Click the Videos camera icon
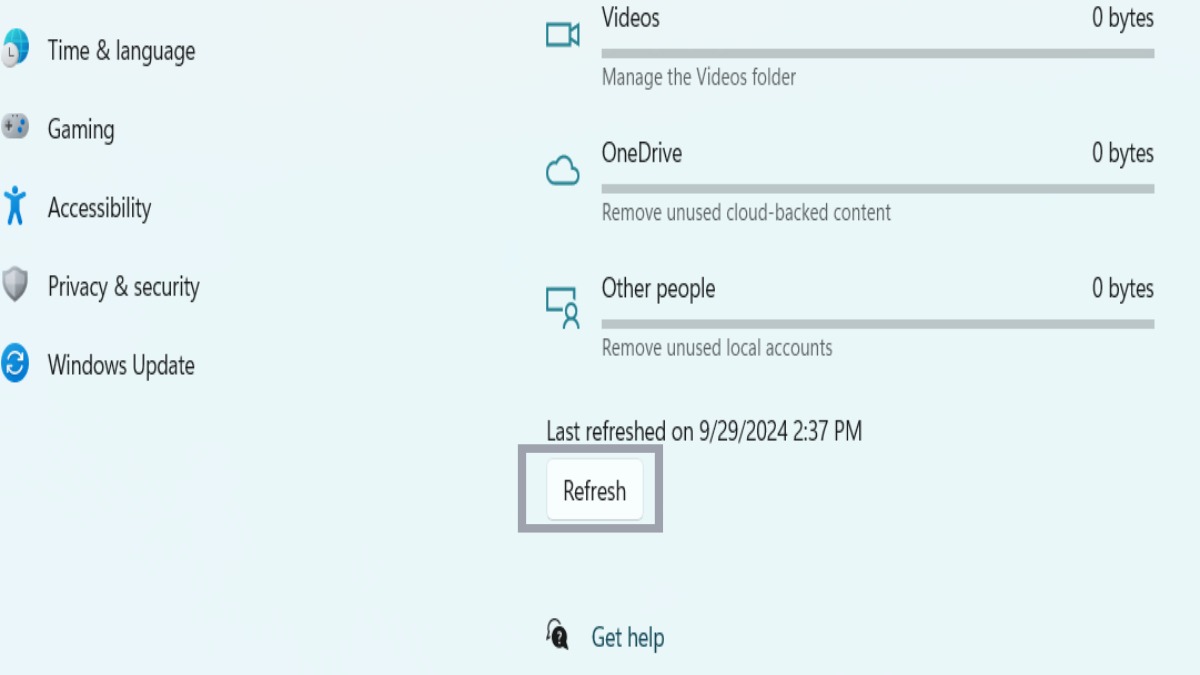Screen dimensions: 1200x675 563,35
